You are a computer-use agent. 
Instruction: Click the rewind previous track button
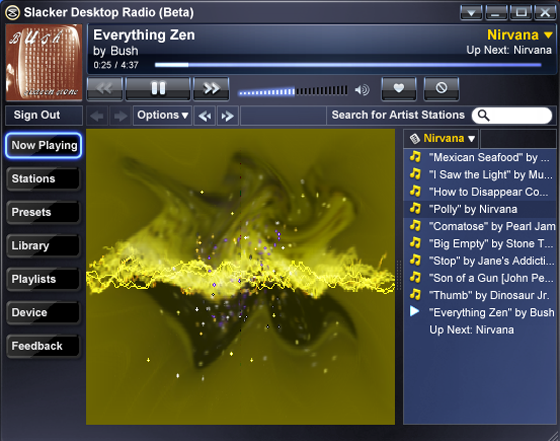[x=105, y=89]
